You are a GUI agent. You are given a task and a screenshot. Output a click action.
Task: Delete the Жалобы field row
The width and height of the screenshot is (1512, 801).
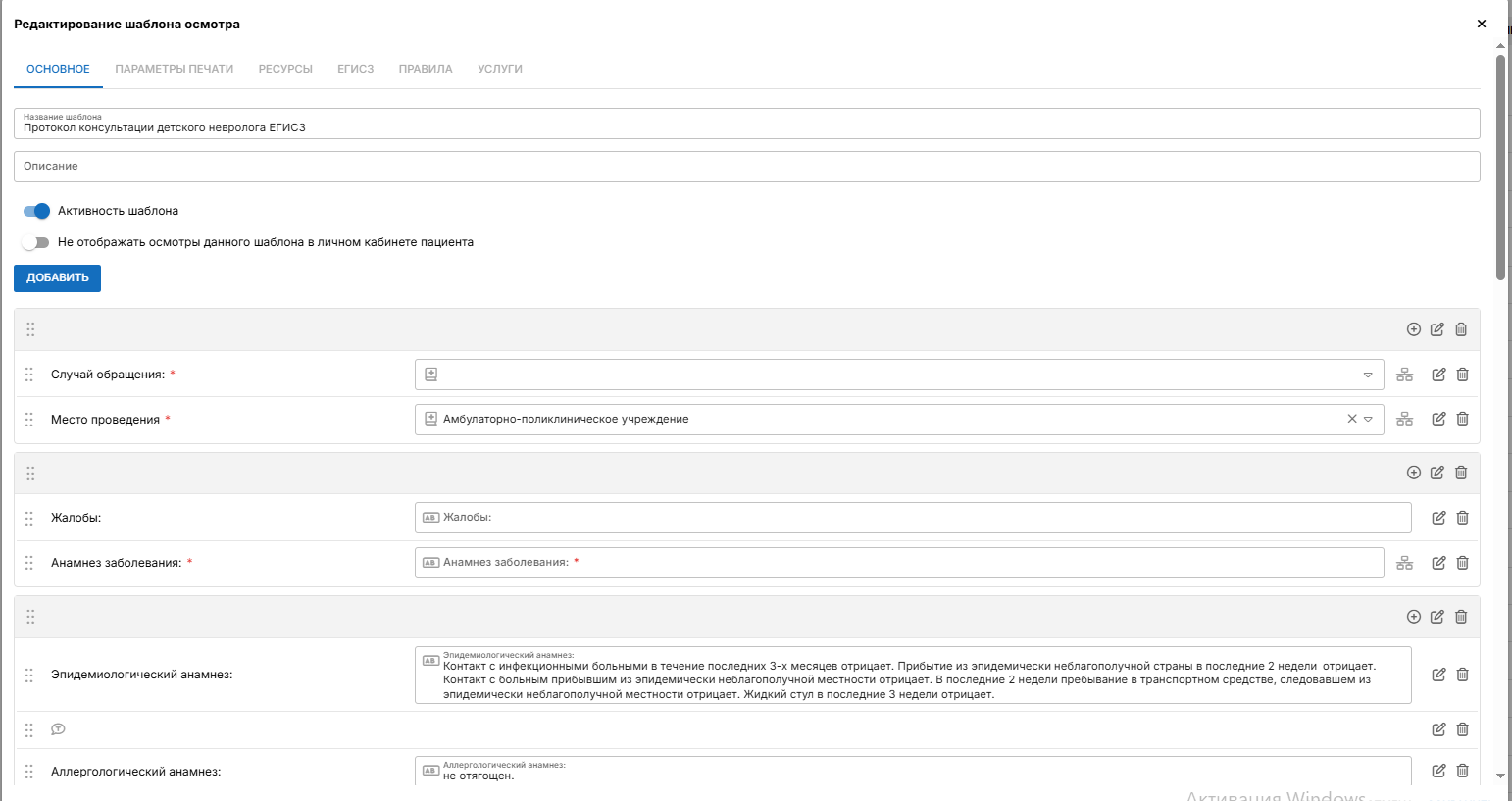click(1462, 518)
